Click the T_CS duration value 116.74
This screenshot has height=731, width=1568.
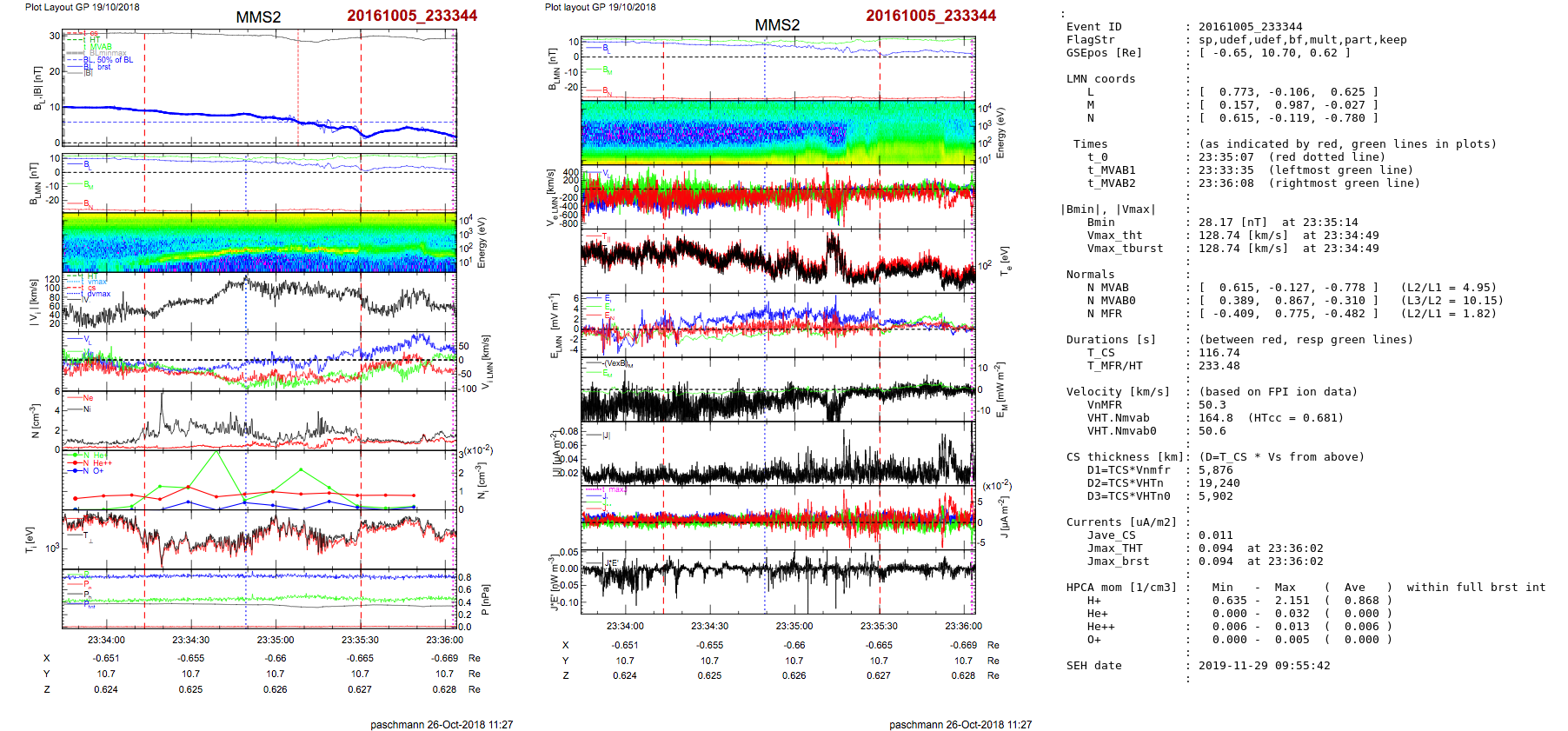tap(1219, 353)
